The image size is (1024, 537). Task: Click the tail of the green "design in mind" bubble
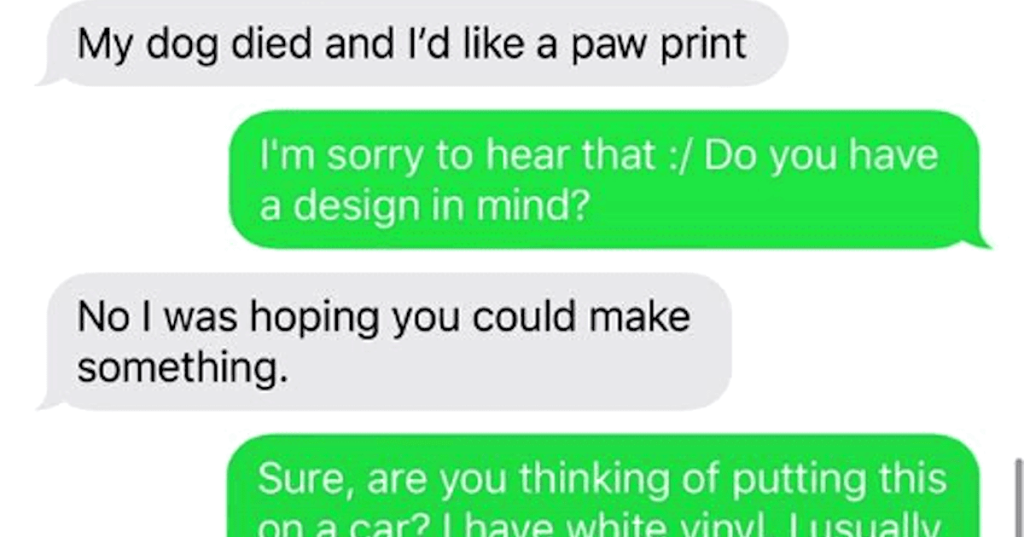point(978,242)
